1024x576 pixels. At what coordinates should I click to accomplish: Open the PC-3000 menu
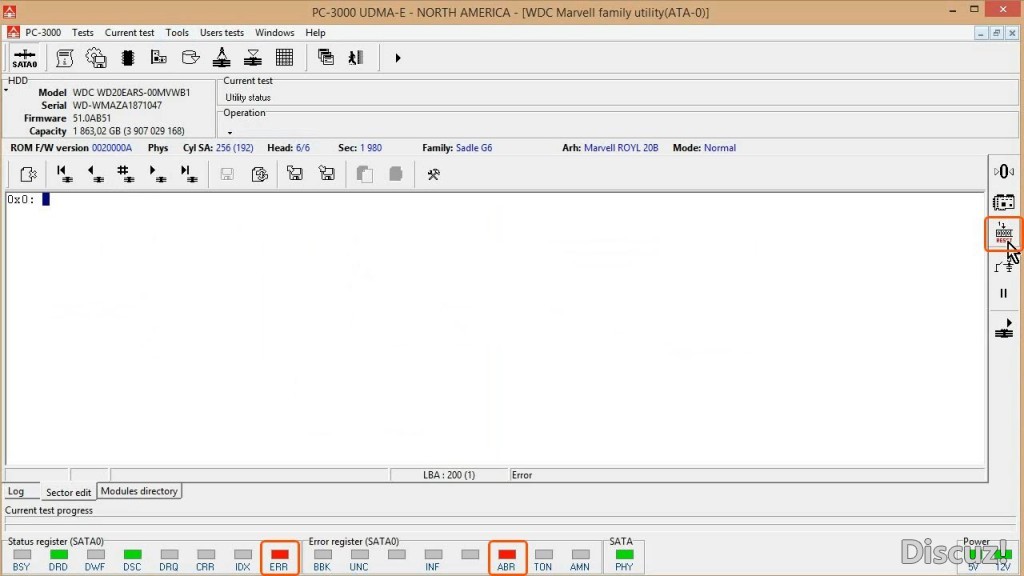[43, 33]
